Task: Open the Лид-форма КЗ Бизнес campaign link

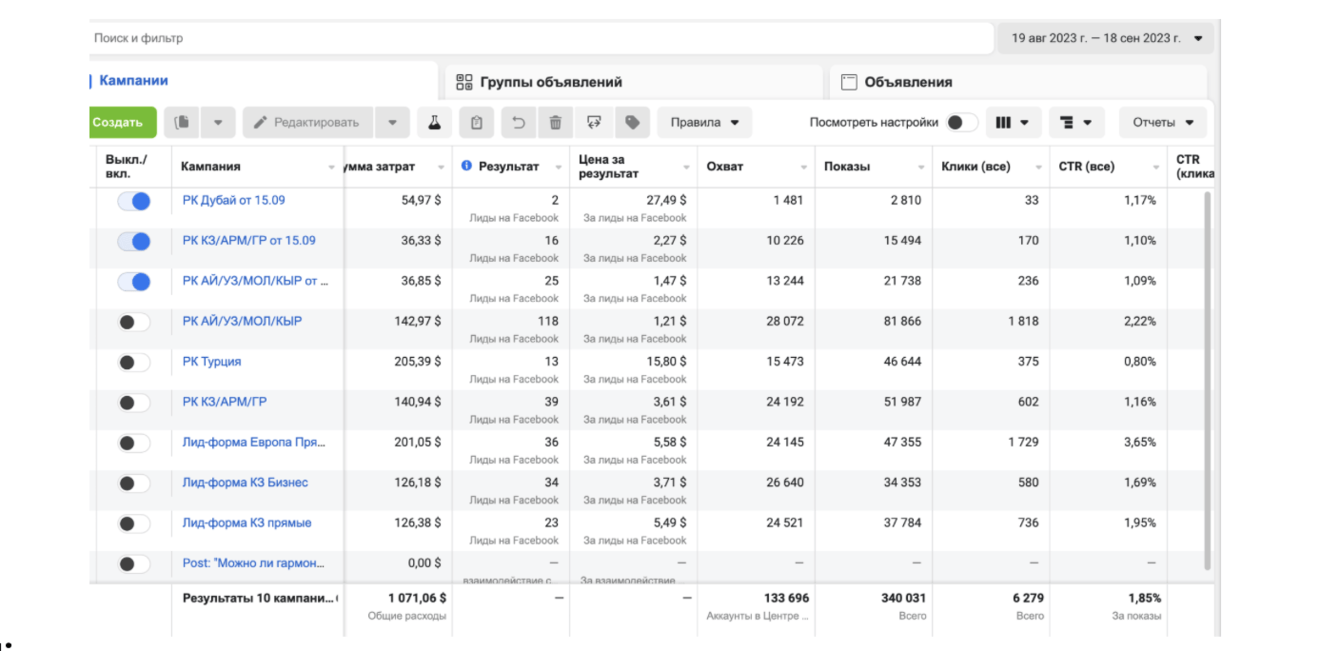Action: 245,482
